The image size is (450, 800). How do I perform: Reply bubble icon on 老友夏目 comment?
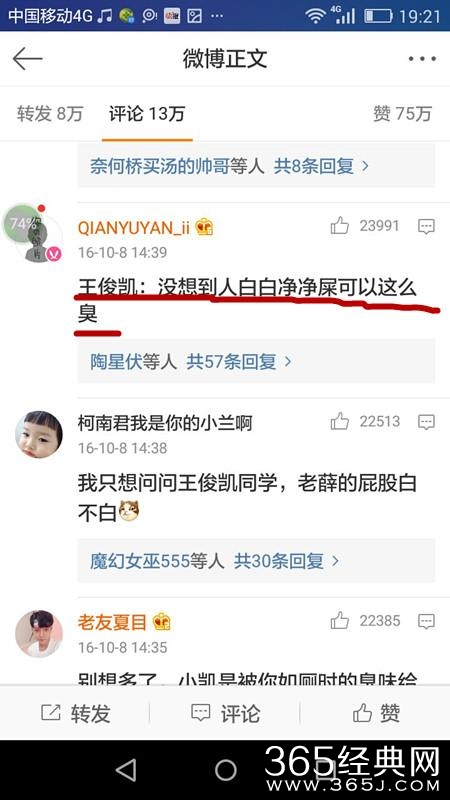(426, 621)
